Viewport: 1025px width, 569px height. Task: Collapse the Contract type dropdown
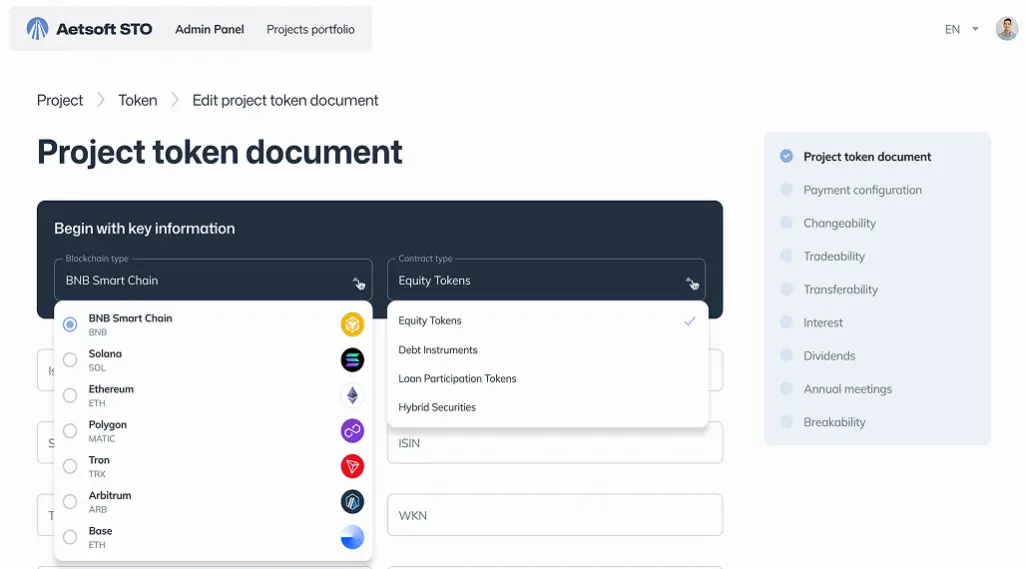coord(690,282)
